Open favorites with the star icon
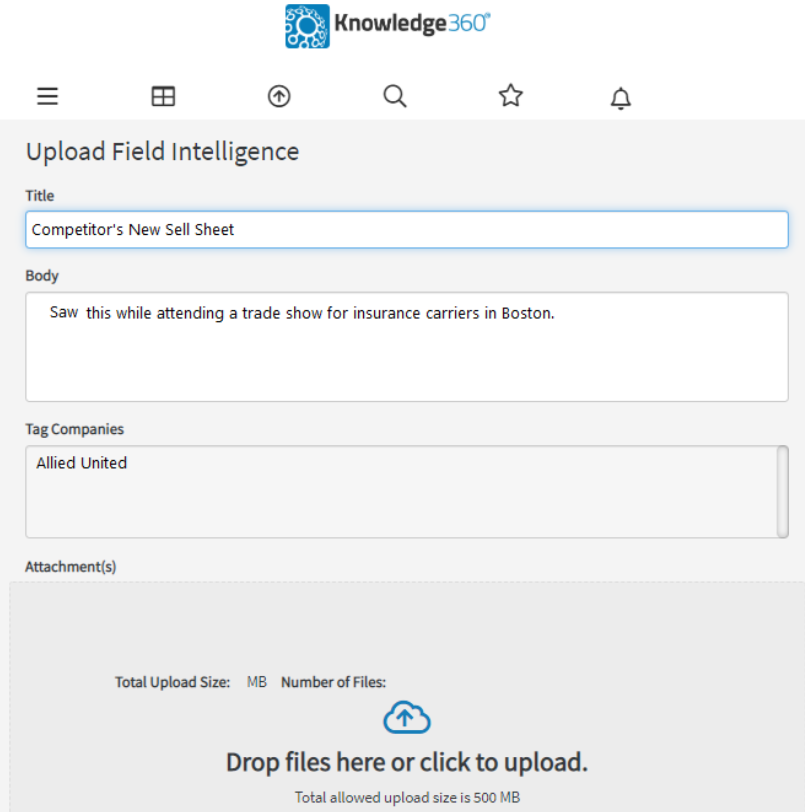 coord(511,95)
